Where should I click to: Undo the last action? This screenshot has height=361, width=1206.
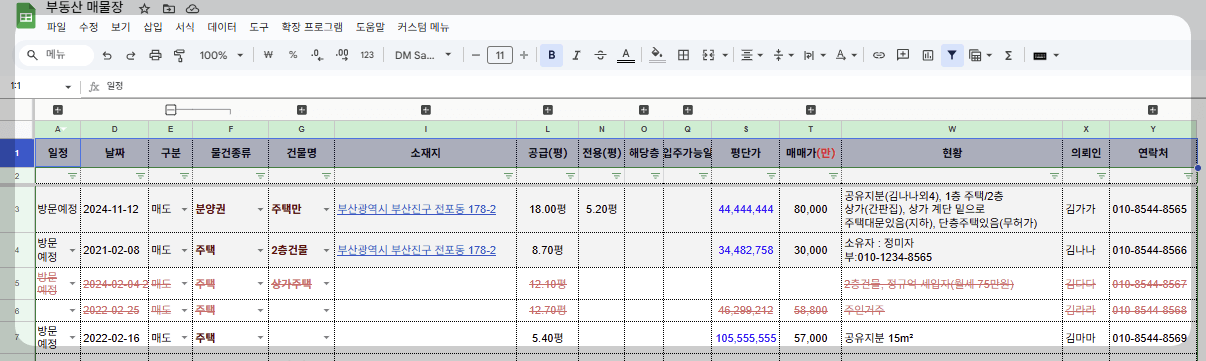point(107,55)
